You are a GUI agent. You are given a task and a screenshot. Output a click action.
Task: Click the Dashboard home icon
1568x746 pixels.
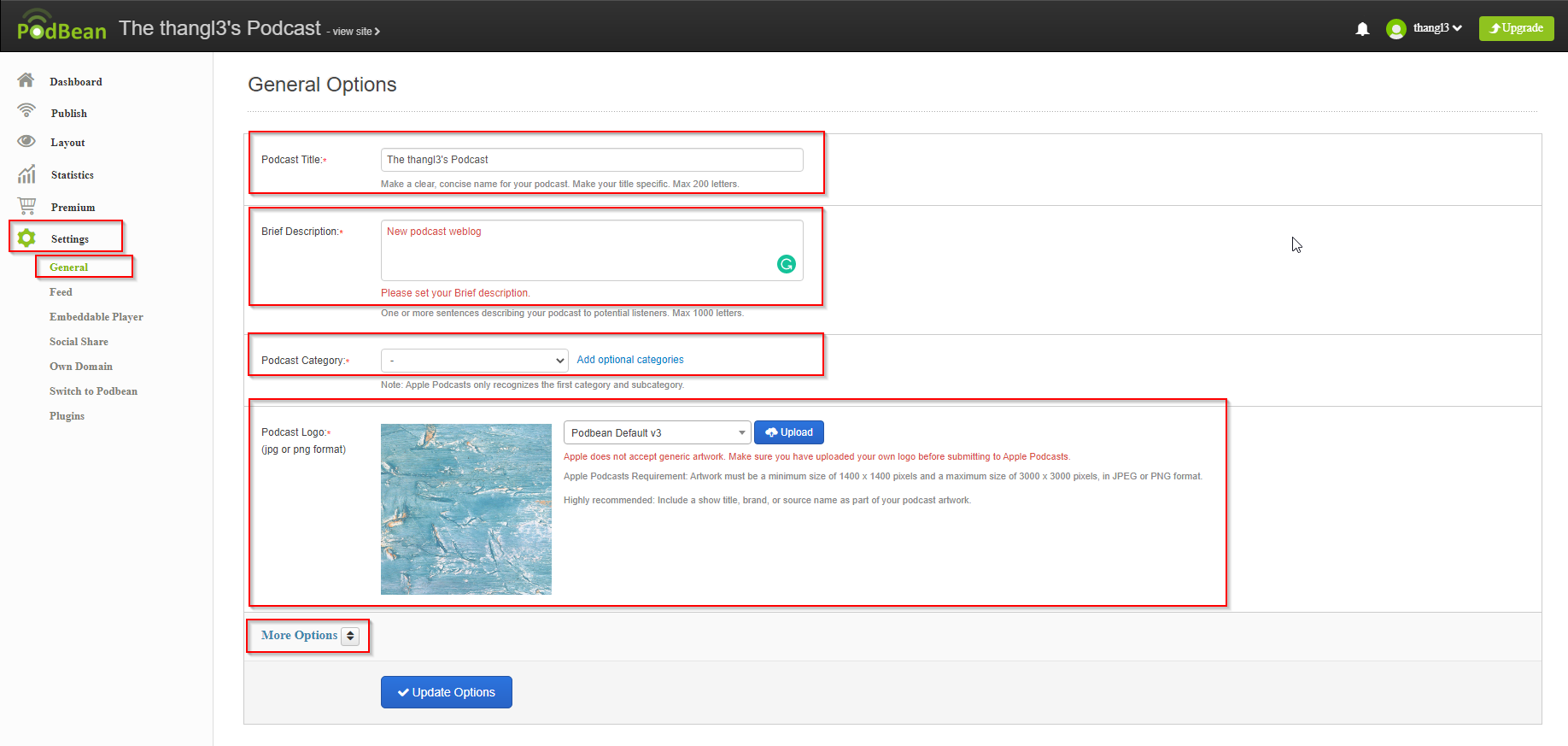(x=26, y=80)
